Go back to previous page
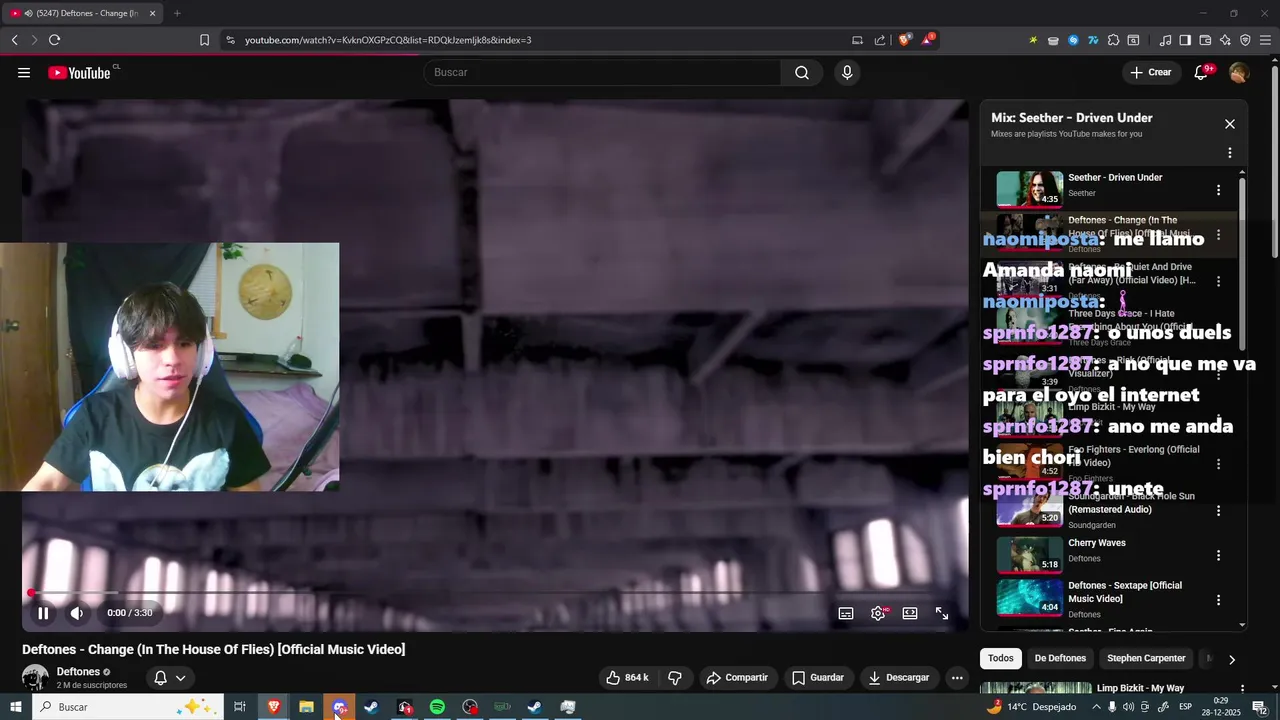This screenshot has width=1280, height=720. pos(14,40)
